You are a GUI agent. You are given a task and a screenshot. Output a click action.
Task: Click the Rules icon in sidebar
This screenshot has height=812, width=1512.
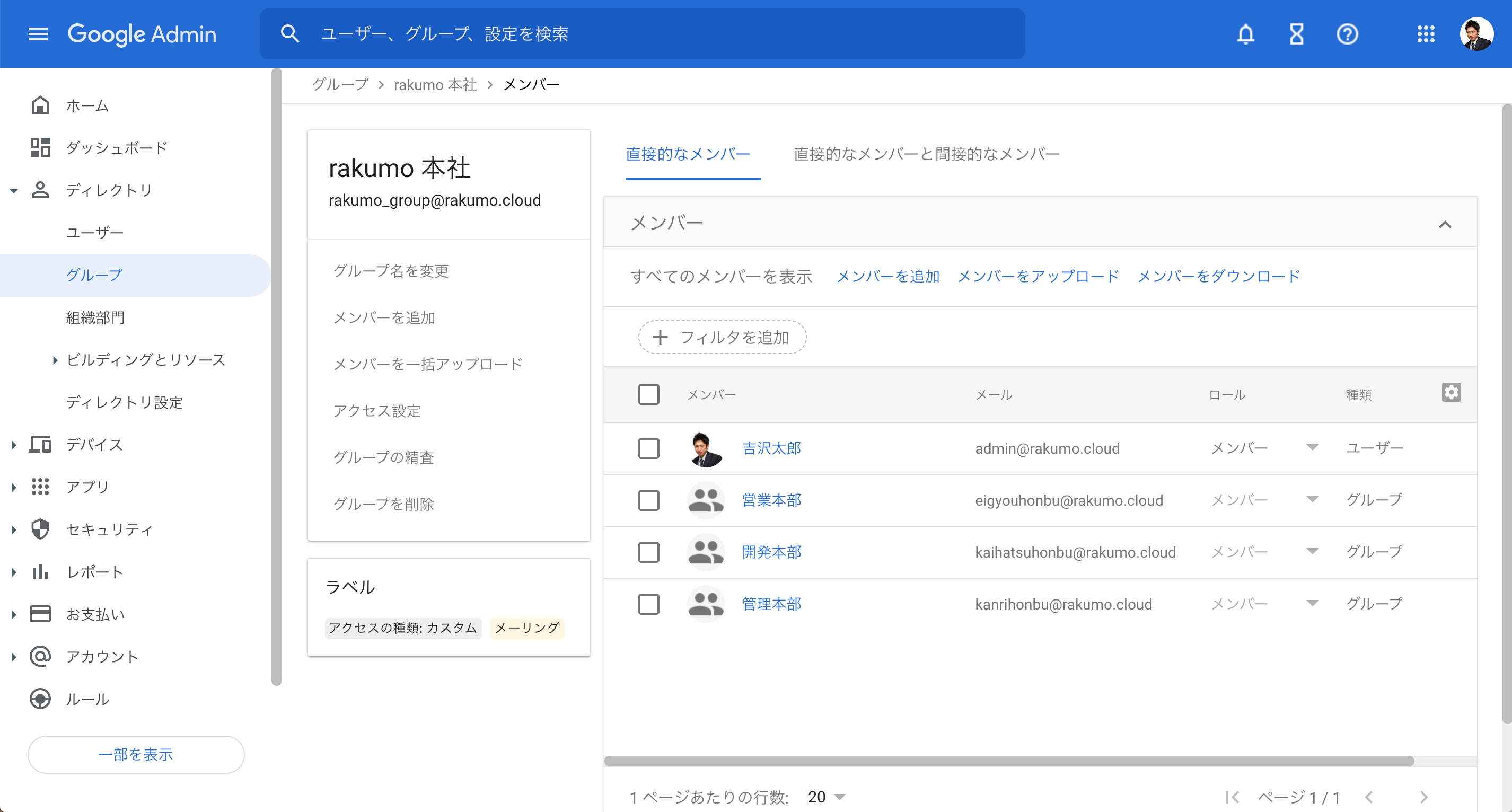(x=40, y=699)
